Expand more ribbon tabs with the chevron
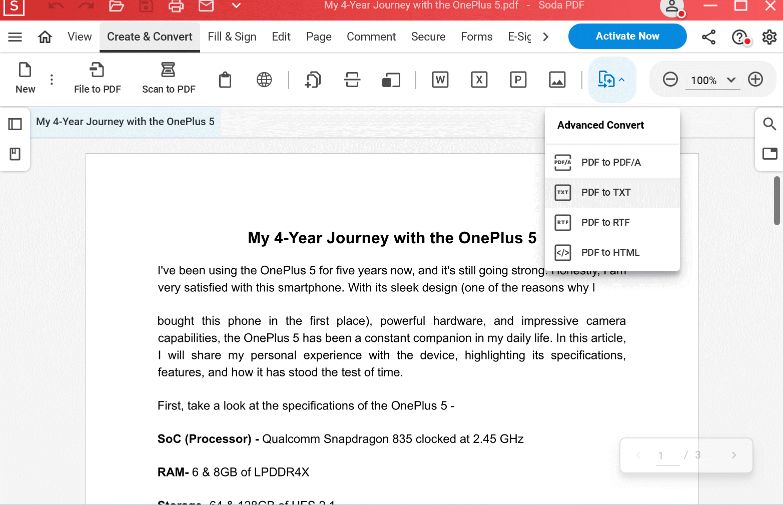Image resolution: width=783 pixels, height=505 pixels. [545, 36]
